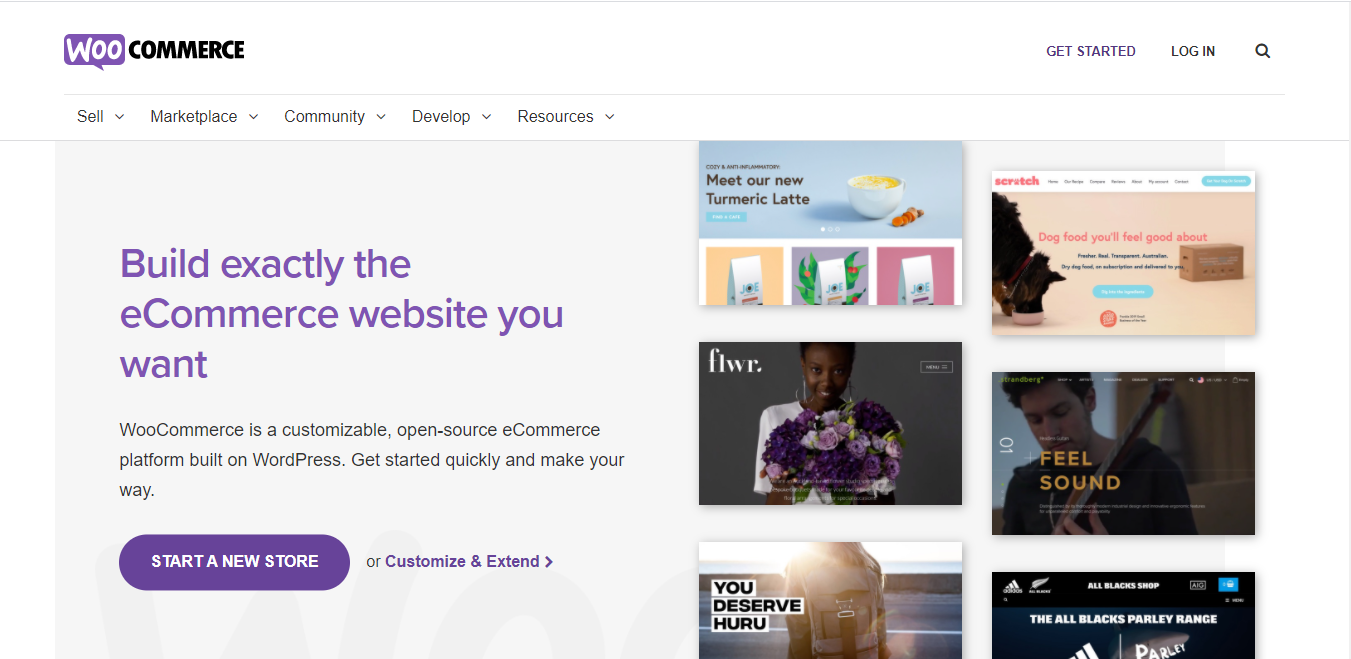Click the 'Build exactly the eCommerce website you want' heading
The width and height of the screenshot is (1351, 659).
click(x=342, y=314)
